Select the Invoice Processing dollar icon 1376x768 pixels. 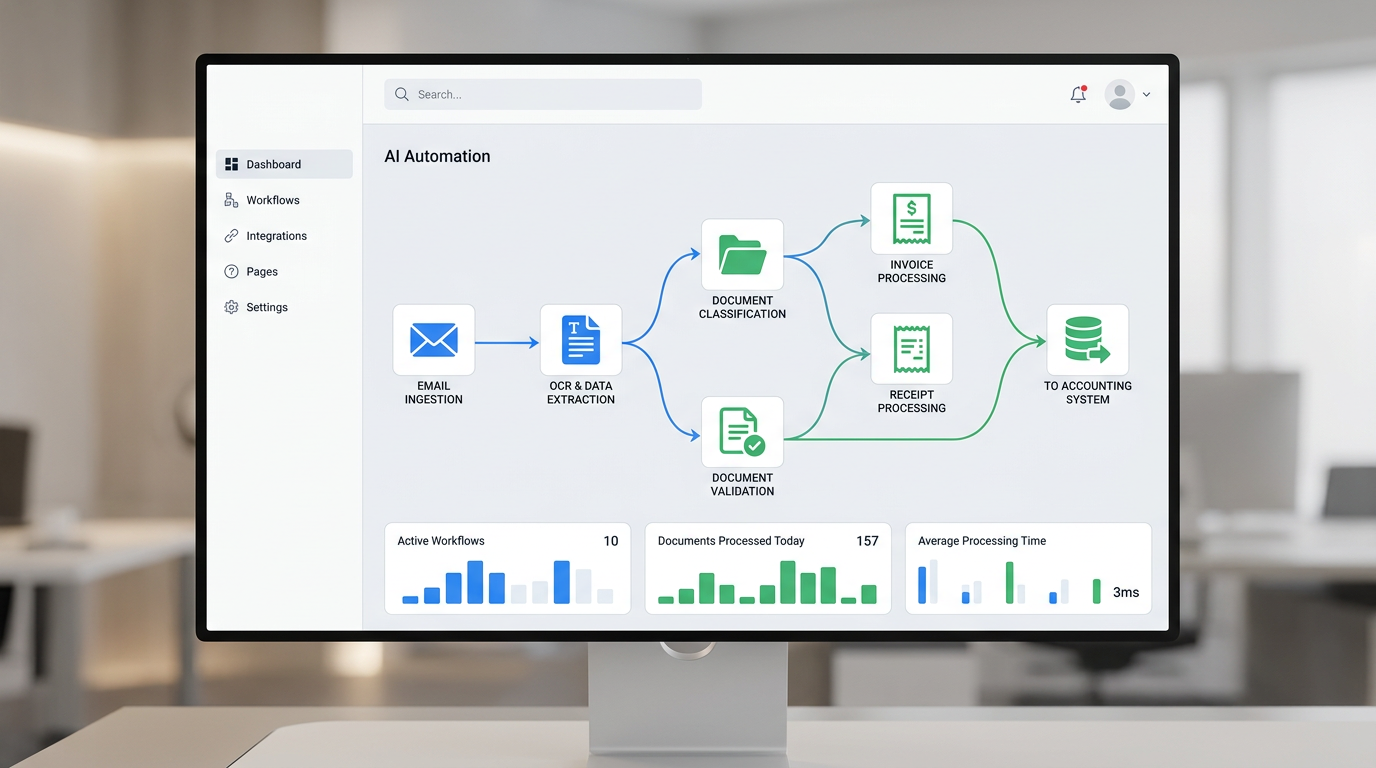point(911,219)
